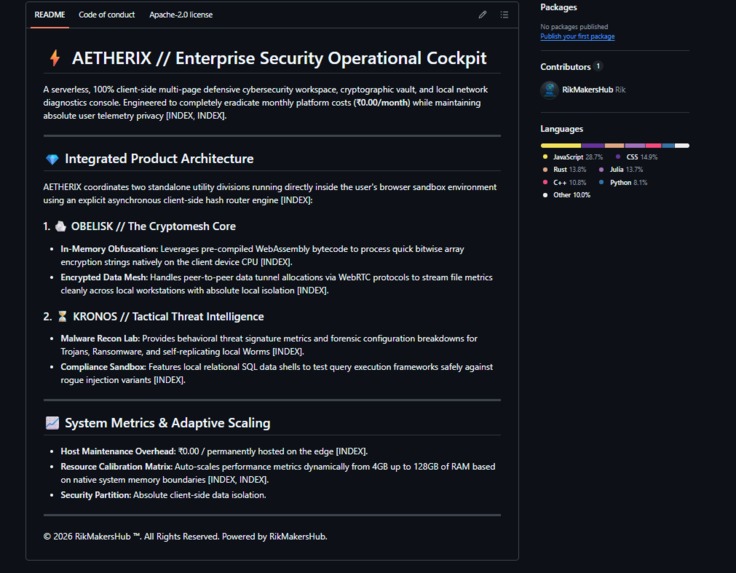
Task: Click the 'Resource Calibration Matrix:' bold text
Action: click(116, 467)
